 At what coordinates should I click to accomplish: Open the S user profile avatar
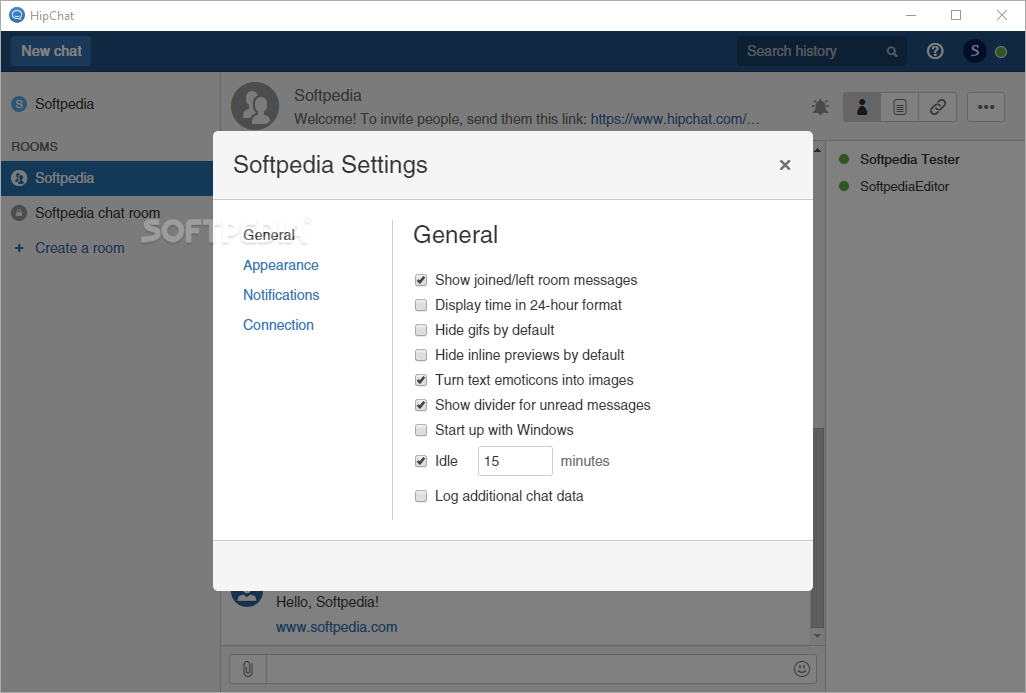[x=974, y=51]
